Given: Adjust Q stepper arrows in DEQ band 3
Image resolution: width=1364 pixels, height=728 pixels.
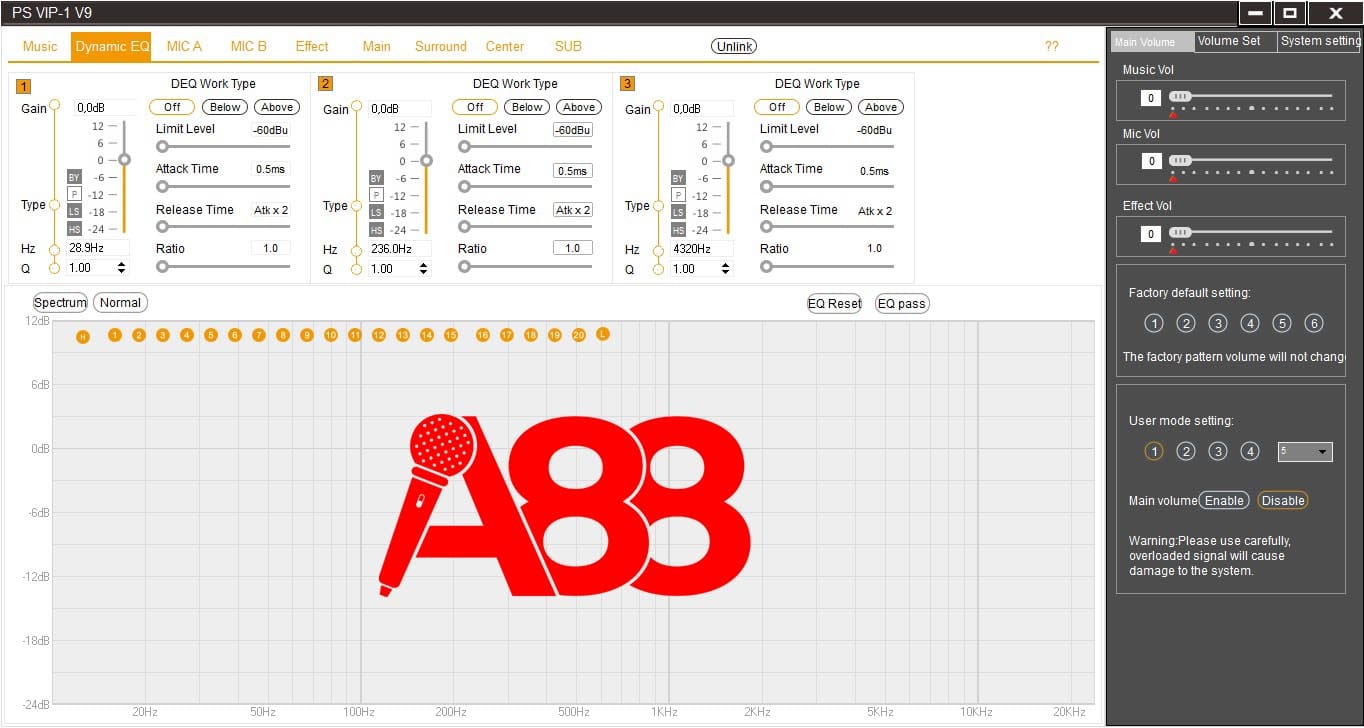Looking at the screenshot, I should pyautogui.click(x=726, y=269).
